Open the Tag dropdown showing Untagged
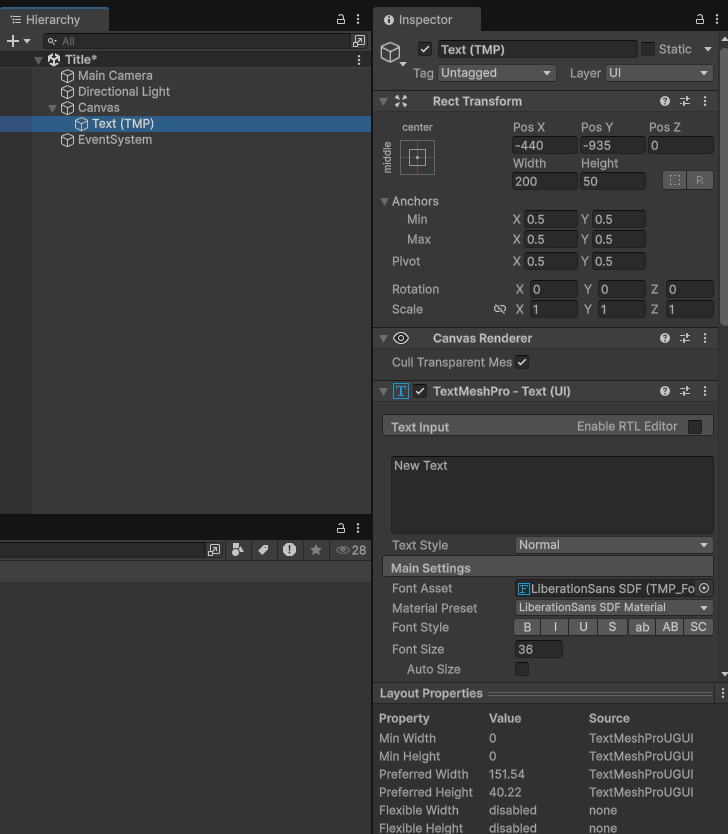This screenshot has width=728, height=834. pos(497,73)
